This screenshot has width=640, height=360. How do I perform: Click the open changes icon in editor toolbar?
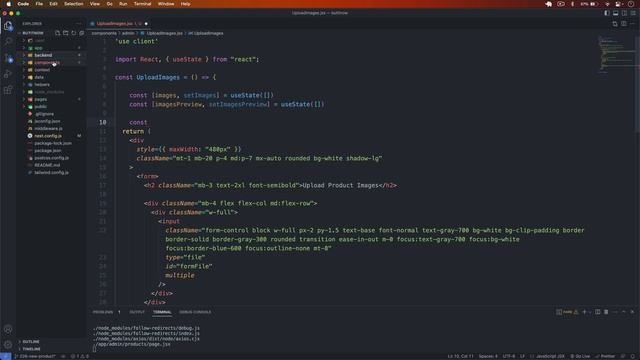(615, 24)
